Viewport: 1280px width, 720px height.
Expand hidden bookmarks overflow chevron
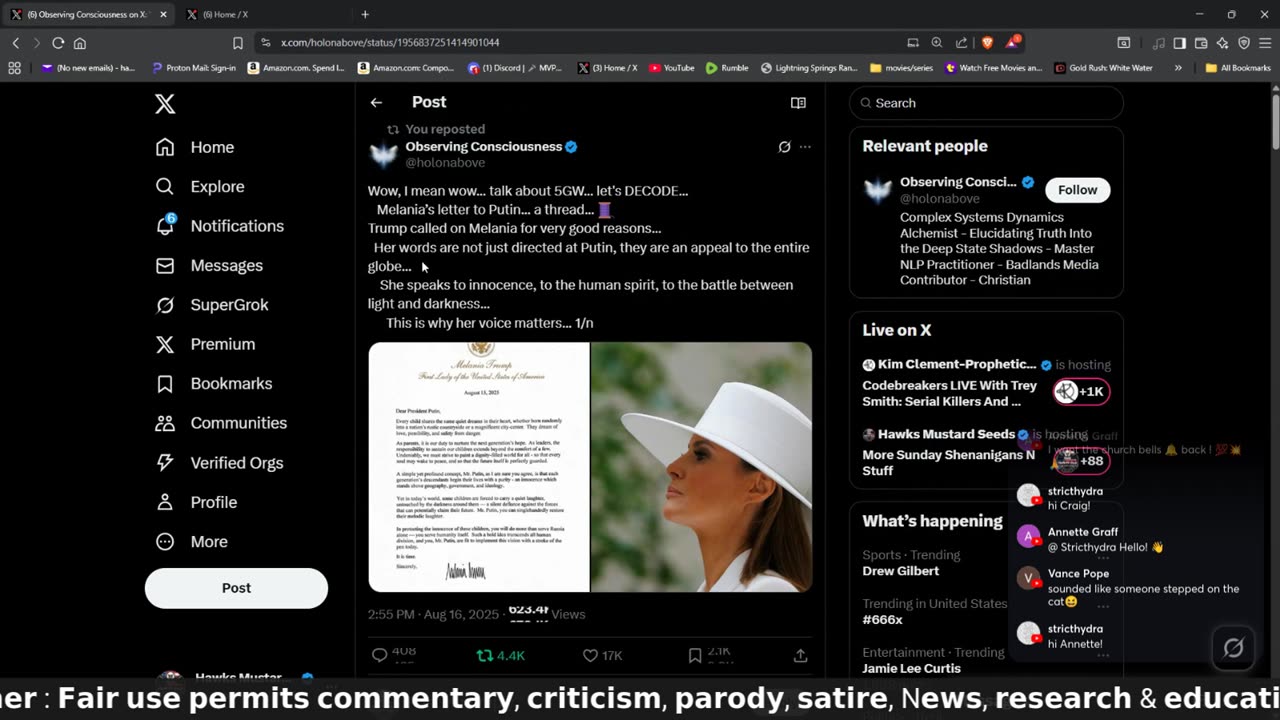(1178, 68)
